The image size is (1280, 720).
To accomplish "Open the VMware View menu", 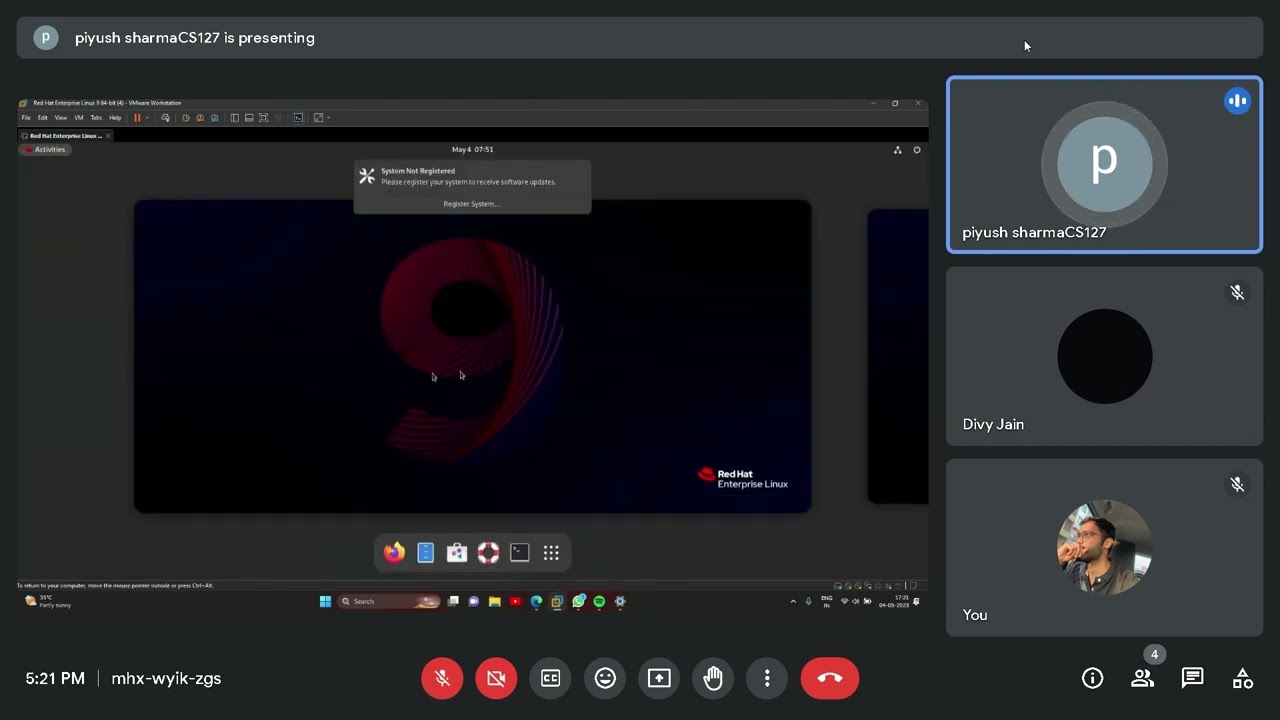I will pyautogui.click(x=61, y=117).
